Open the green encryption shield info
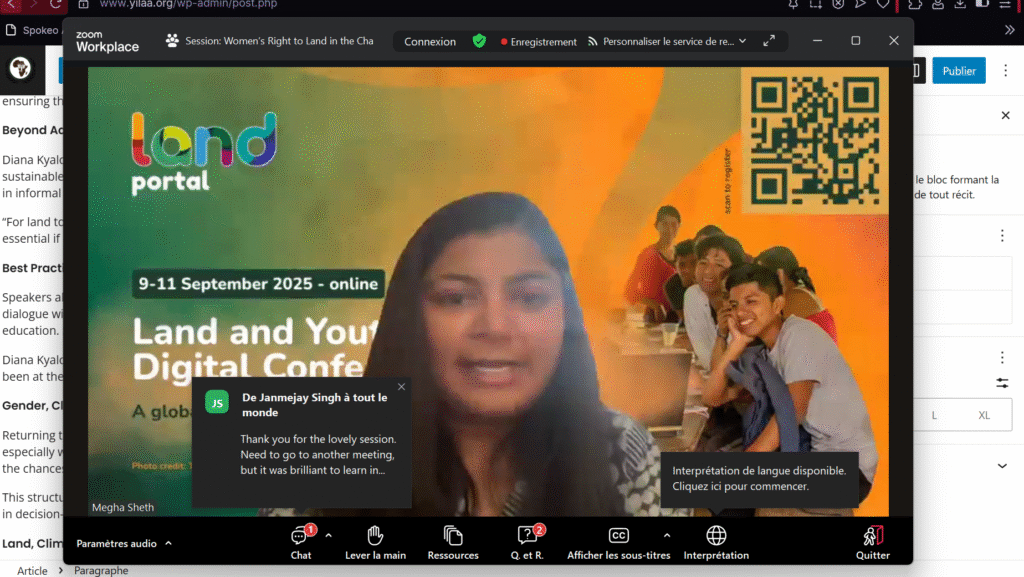The width and height of the screenshot is (1024, 577). click(479, 41)
